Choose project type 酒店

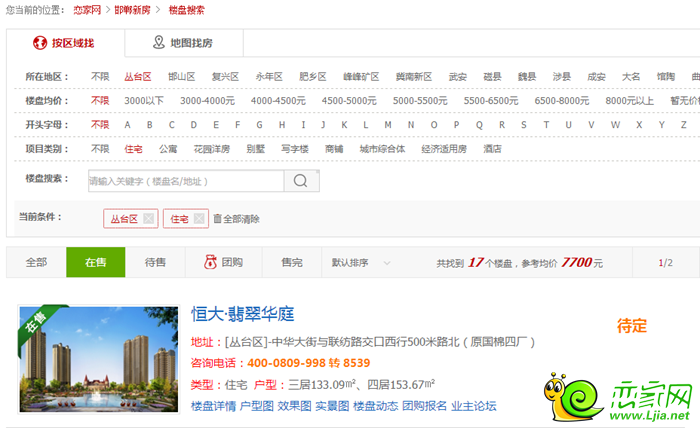click(x=492, y=149)
